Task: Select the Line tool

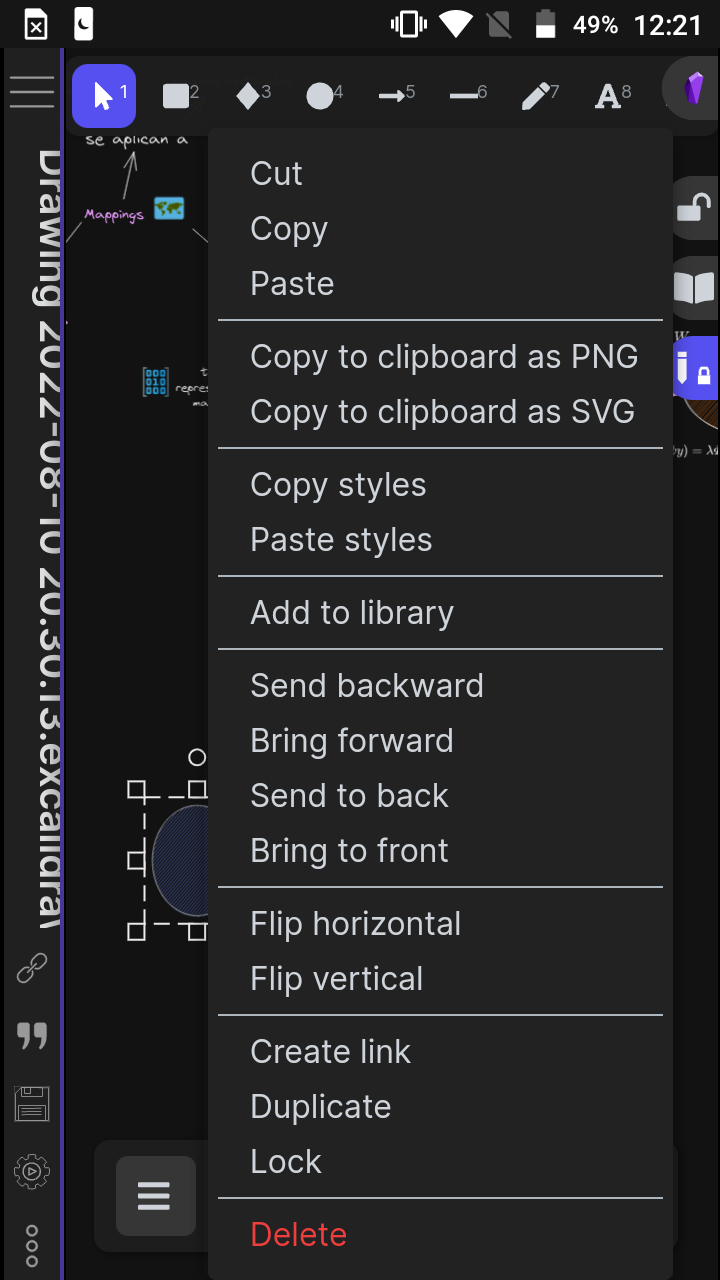Action: 464,95
